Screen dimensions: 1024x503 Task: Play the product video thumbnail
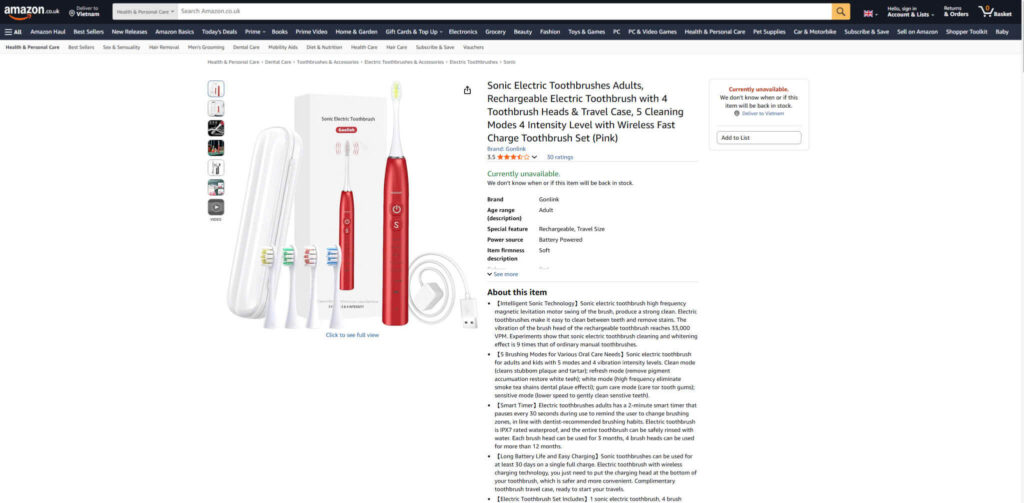[x=216, y=207]
